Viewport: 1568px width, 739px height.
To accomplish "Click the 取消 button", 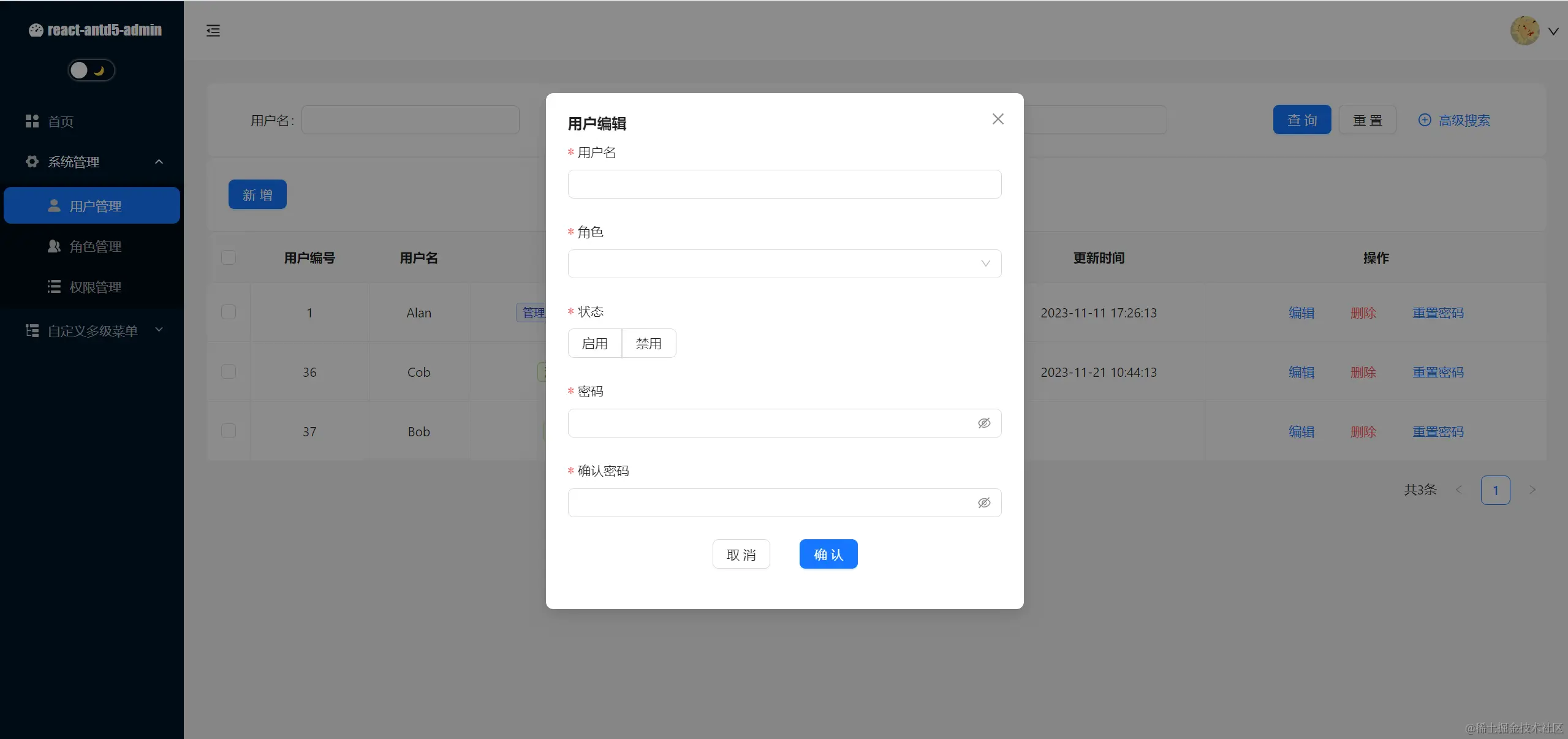I will [x=741, y=554].
